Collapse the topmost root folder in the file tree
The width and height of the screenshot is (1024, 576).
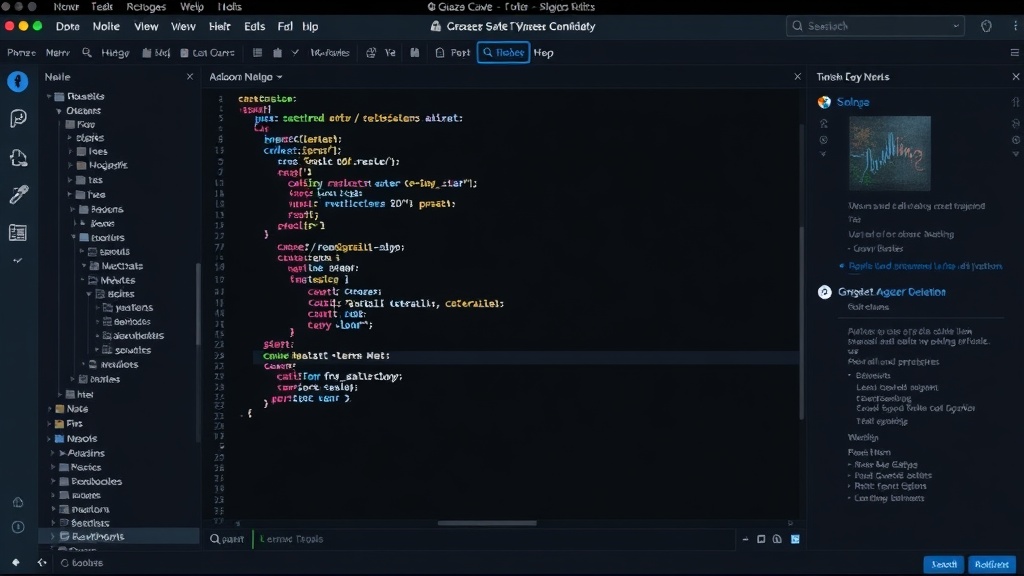coord(49,96)
